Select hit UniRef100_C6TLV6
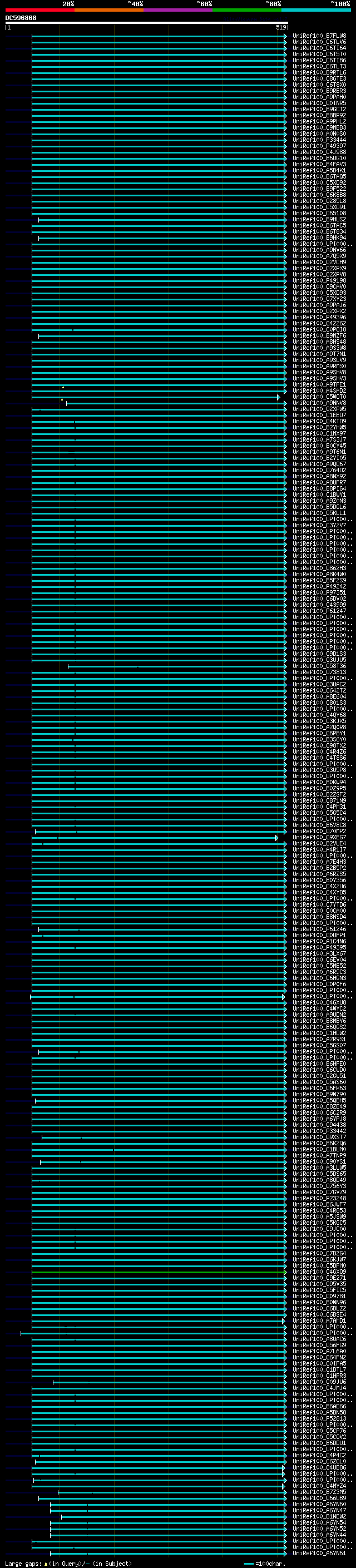 pyautogui.click(x=319, y=42)
